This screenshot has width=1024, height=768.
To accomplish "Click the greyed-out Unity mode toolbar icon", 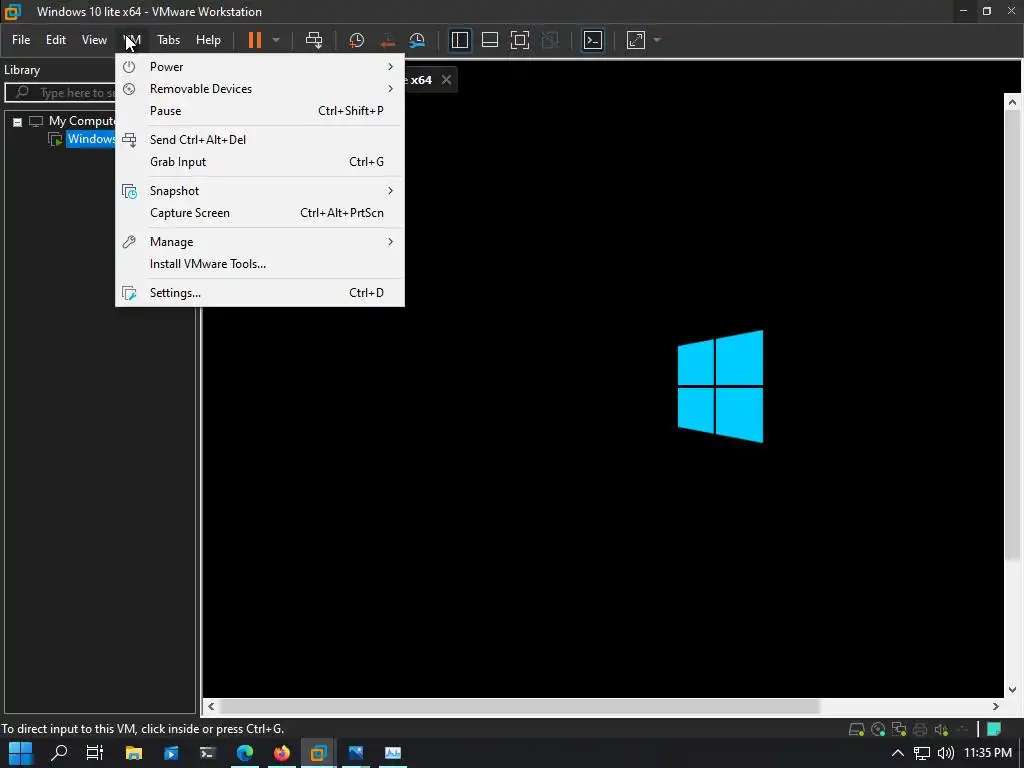I will coord(551,40).
